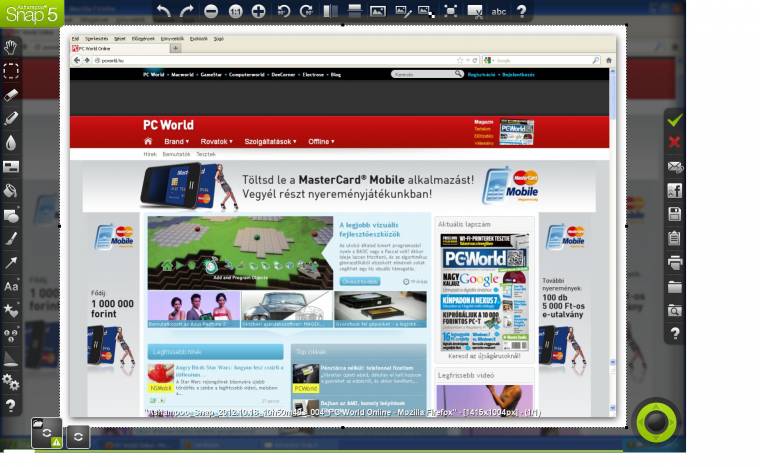Screen dimensions: 760x467
Task: Open help from the top toolbar
Action: coord(522,11)
